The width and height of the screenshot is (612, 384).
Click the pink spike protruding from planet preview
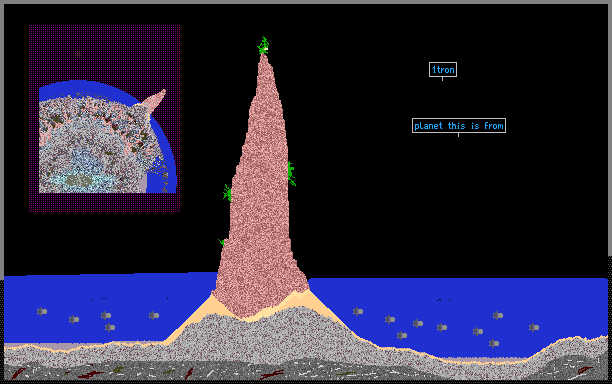(154, 101)
